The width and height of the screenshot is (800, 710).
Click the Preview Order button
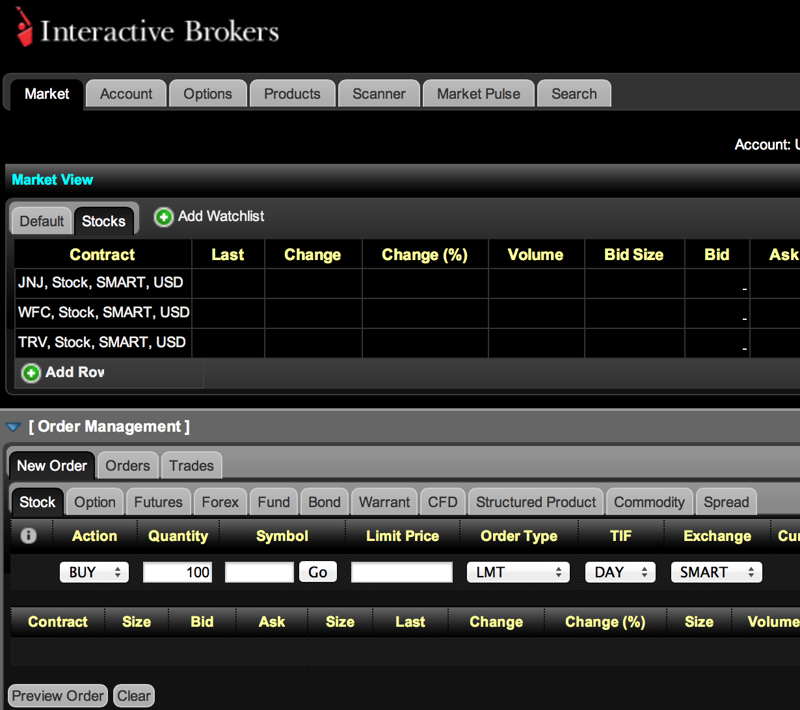click(57, 695)
